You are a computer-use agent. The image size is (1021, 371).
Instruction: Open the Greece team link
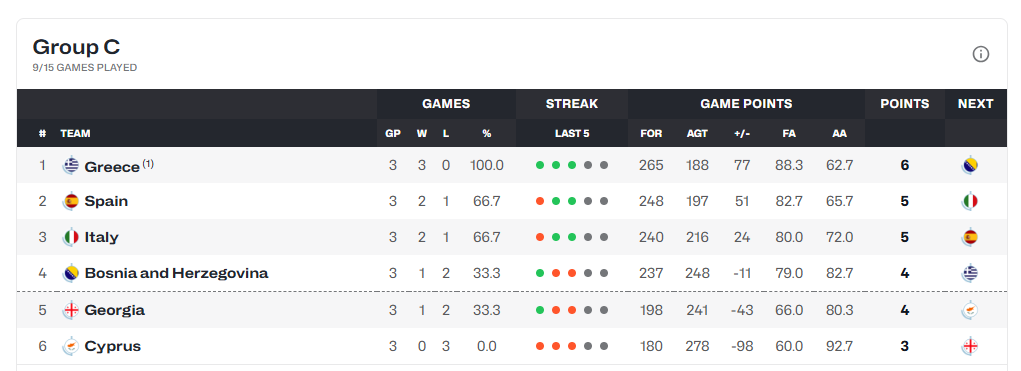point(112,167)
